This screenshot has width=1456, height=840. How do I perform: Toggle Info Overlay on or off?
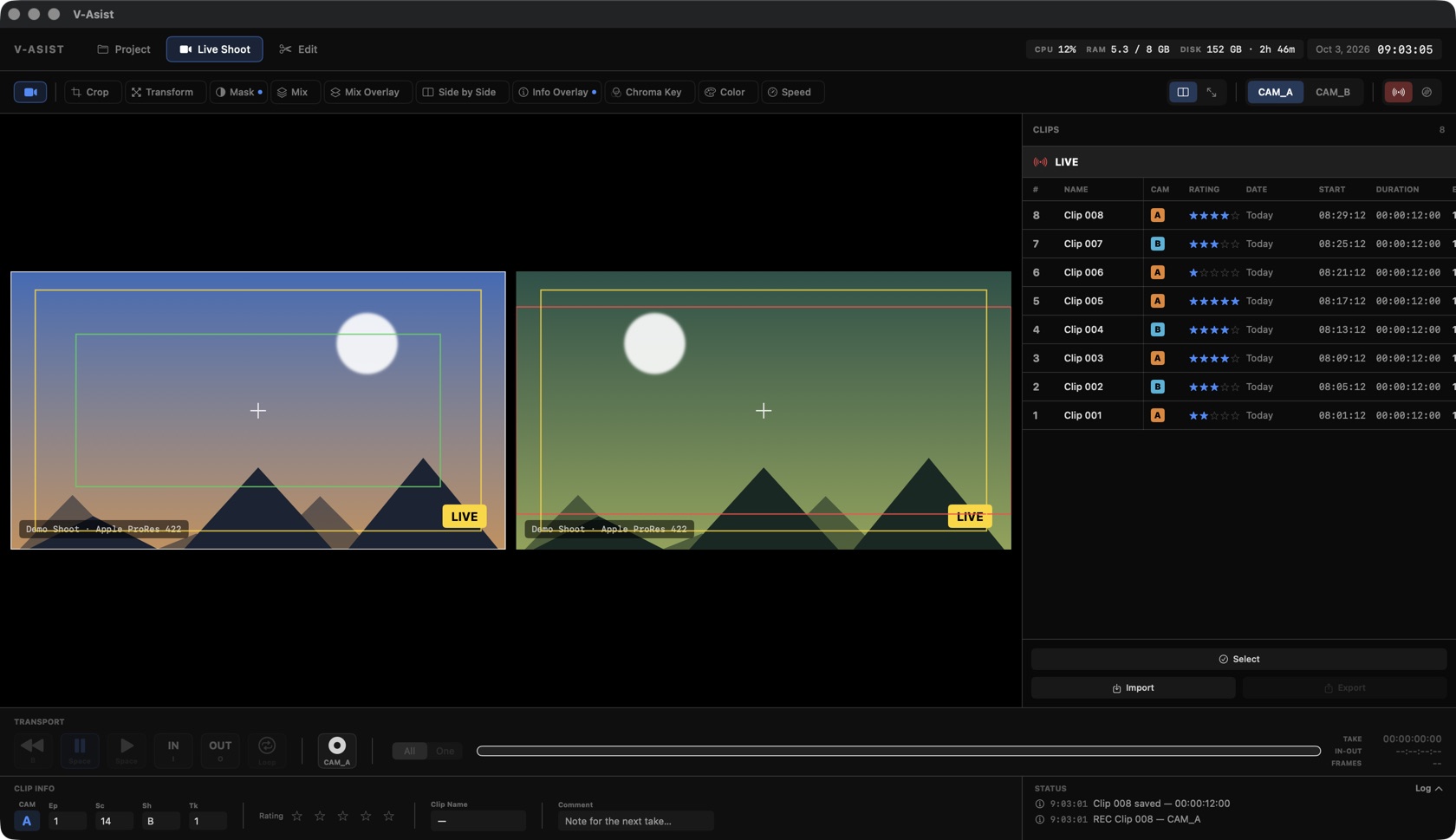[x=556, y=92]
